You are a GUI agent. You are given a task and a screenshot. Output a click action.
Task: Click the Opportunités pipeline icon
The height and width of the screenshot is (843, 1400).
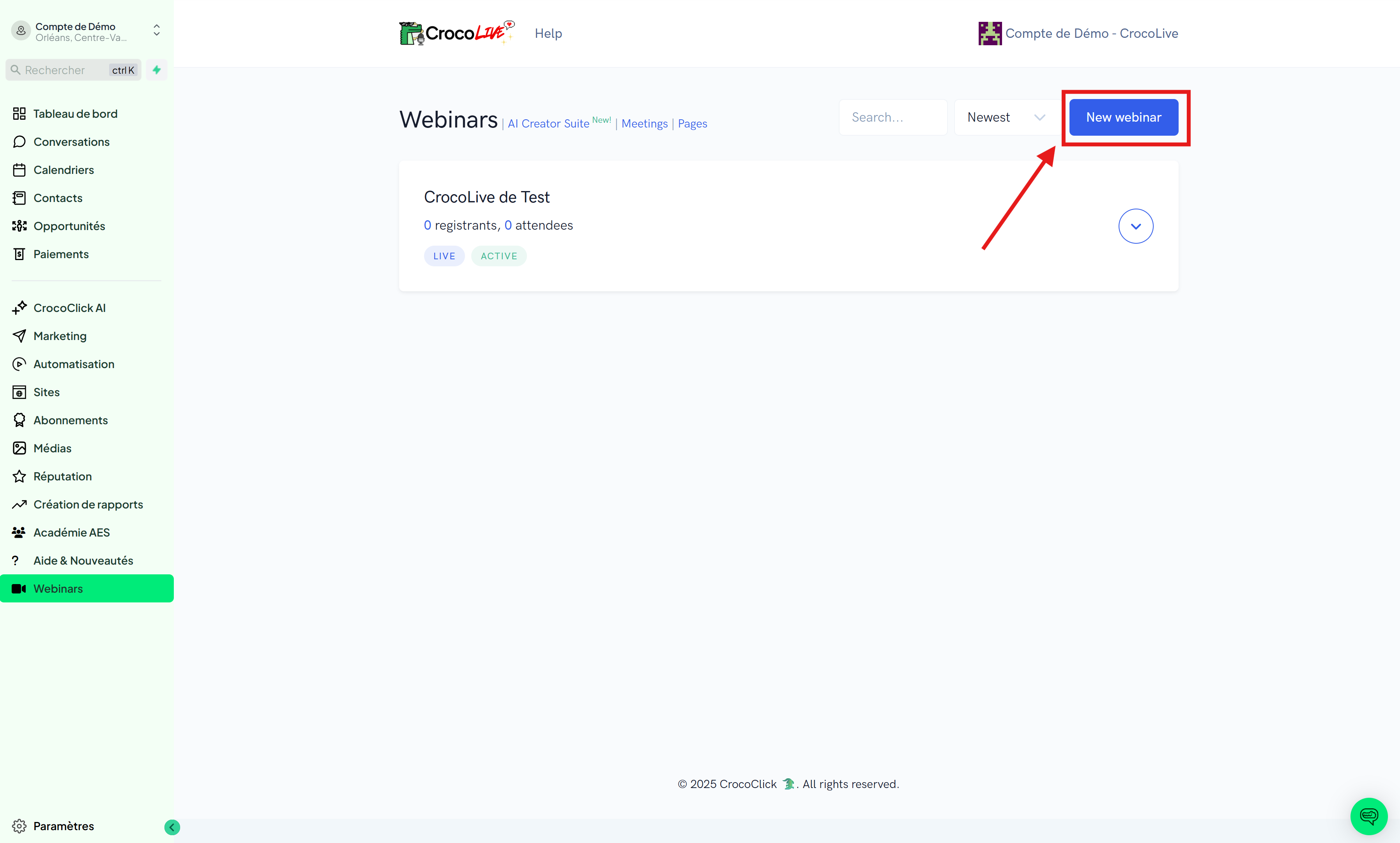pos(19,226)
